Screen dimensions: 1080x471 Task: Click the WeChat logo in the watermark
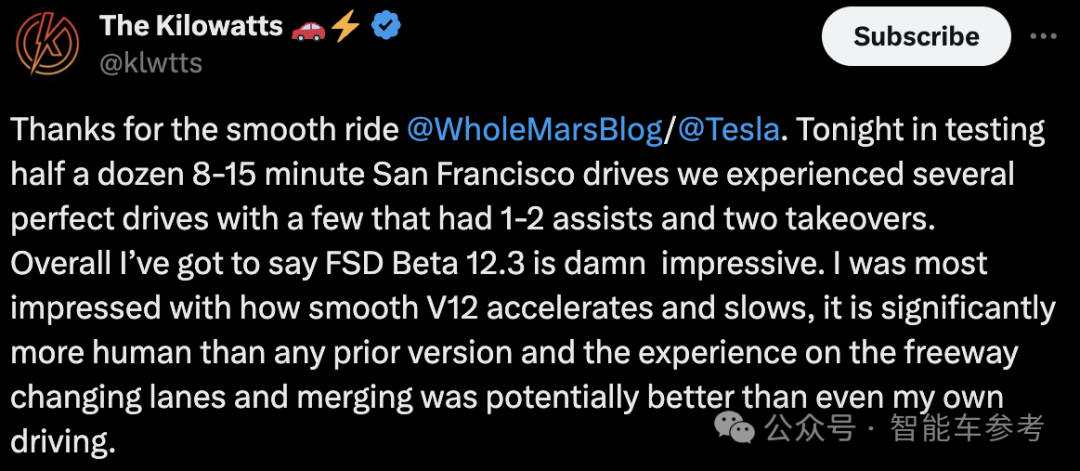click(x=734, y=429)
